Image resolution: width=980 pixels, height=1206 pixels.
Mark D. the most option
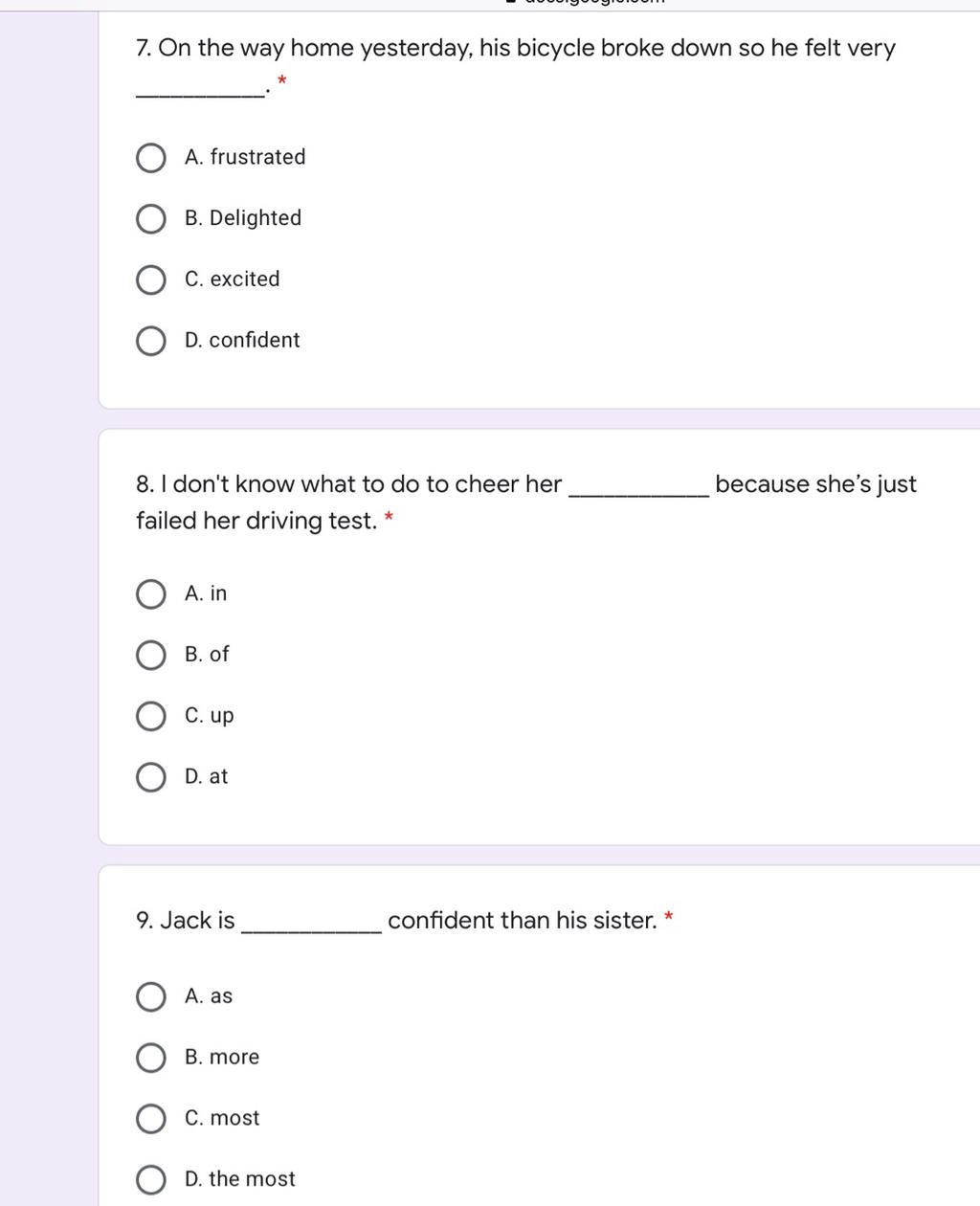tap(150, 1180)
